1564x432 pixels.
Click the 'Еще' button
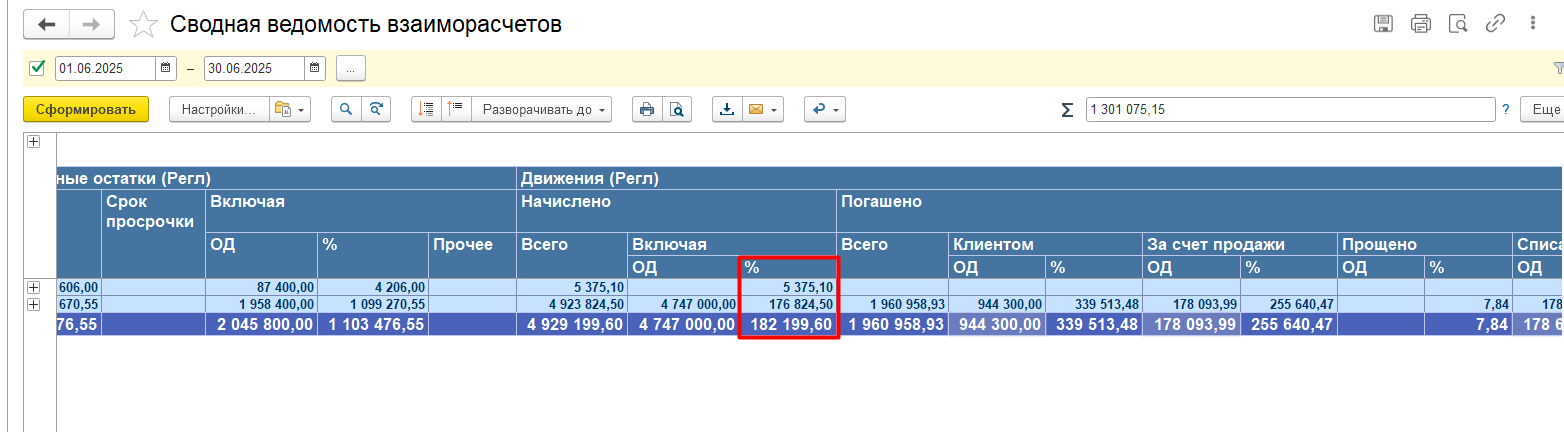1541,109
